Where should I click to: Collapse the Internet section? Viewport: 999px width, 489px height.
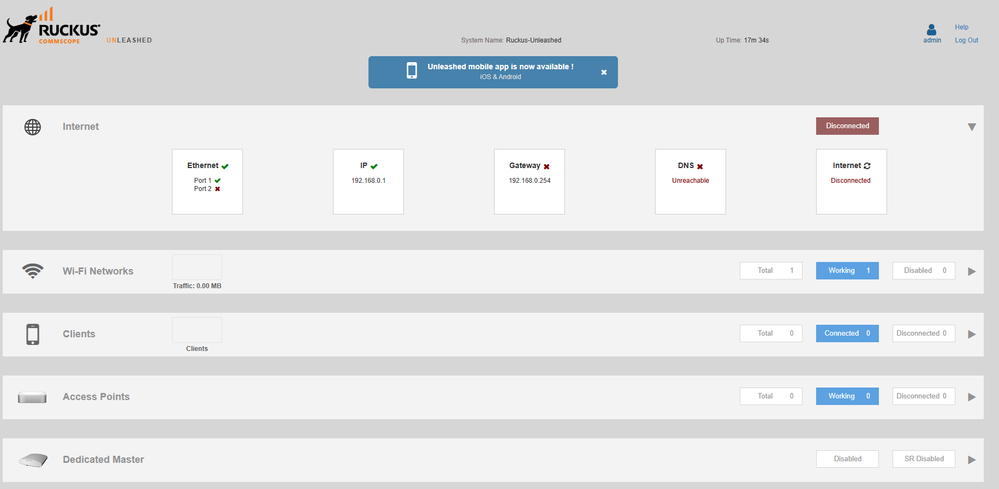970,127
